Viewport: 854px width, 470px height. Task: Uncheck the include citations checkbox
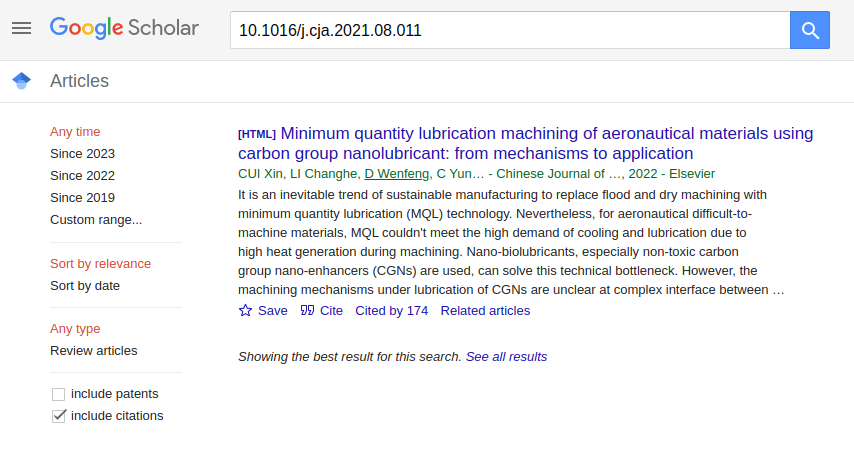tap(59, 416)
